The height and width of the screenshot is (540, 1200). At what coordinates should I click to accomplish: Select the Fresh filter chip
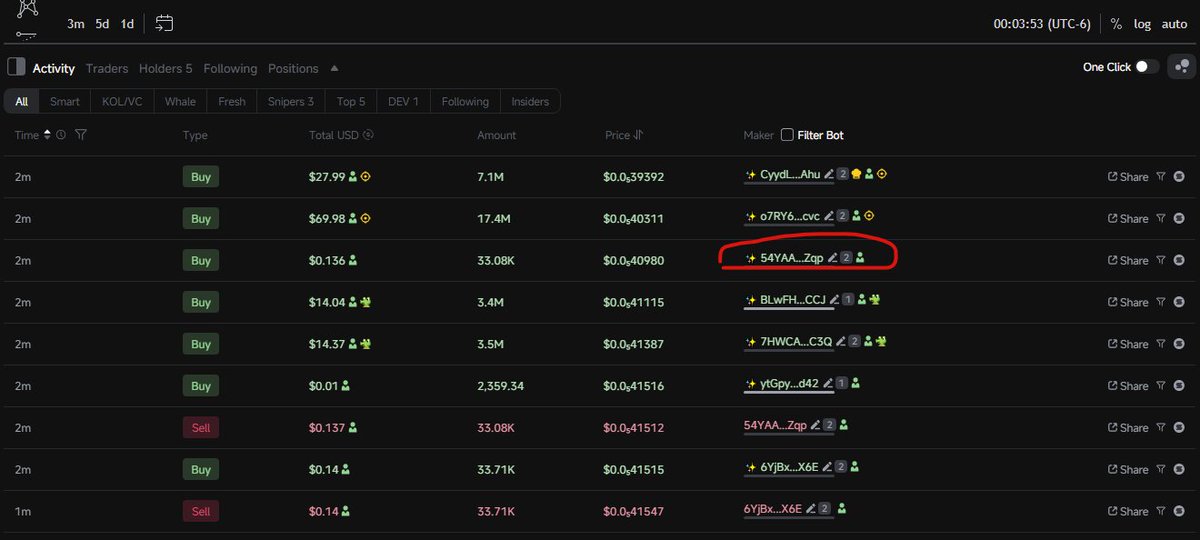[x=232, y=101]
